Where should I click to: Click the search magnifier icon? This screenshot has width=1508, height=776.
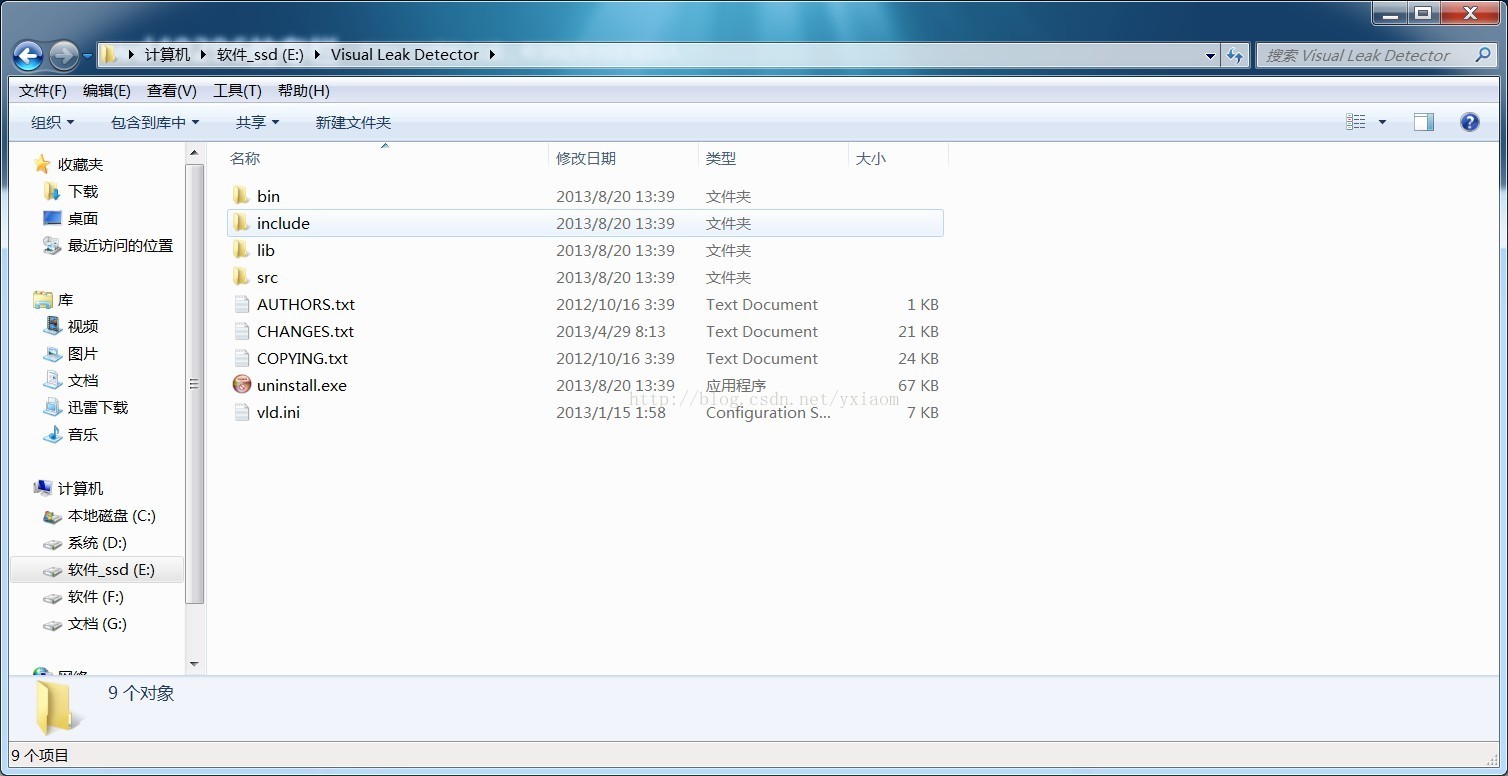(x=1483, y=55)
